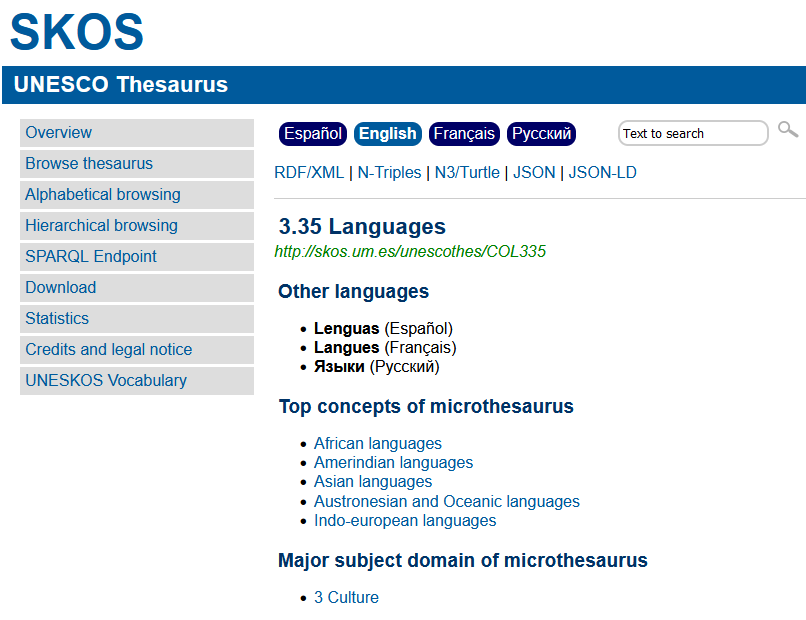This screenshot has width=806, height=620.
Task: Go to Hierarchical browsing
Action: pyautogui.click(x=137, y=226)
